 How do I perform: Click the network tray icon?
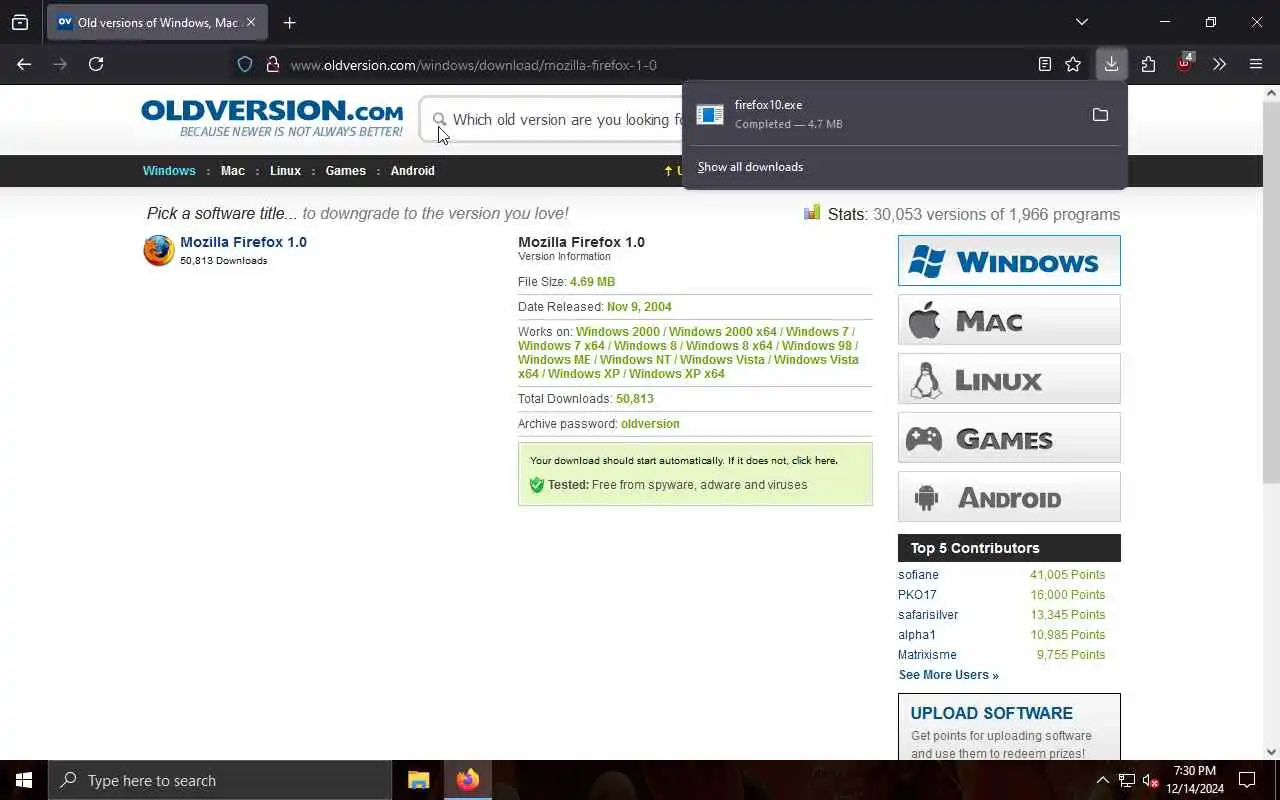pos(1126,780)
